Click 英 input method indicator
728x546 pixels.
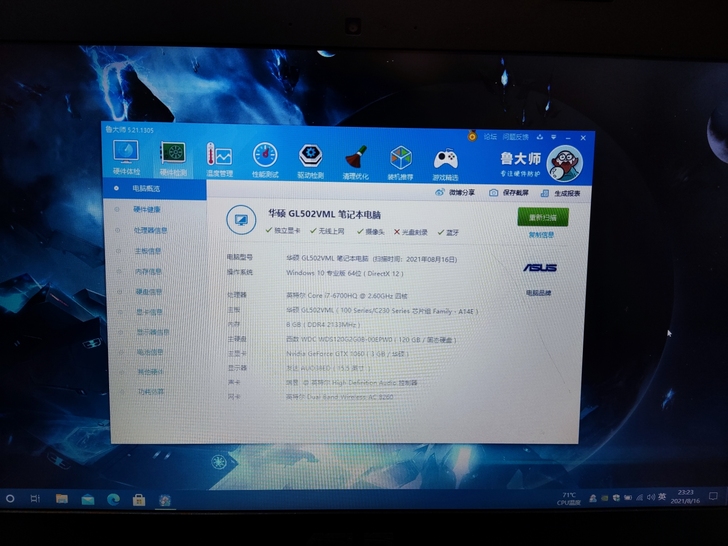[662, 497]
